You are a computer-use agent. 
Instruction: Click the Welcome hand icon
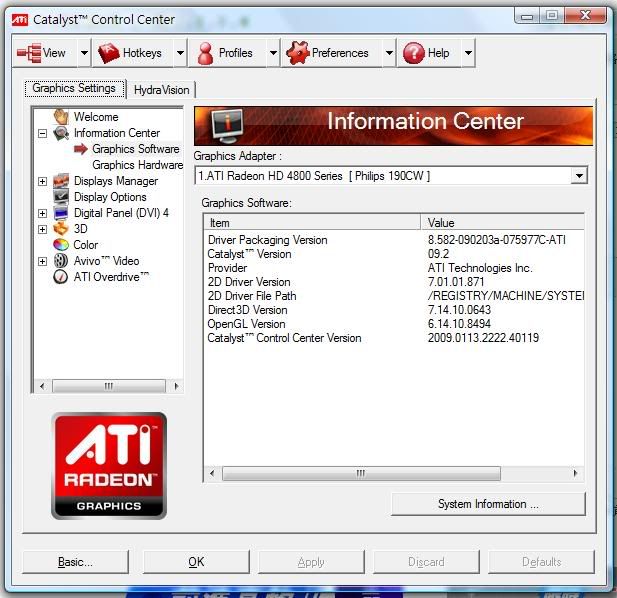click(x=61, y=116)
